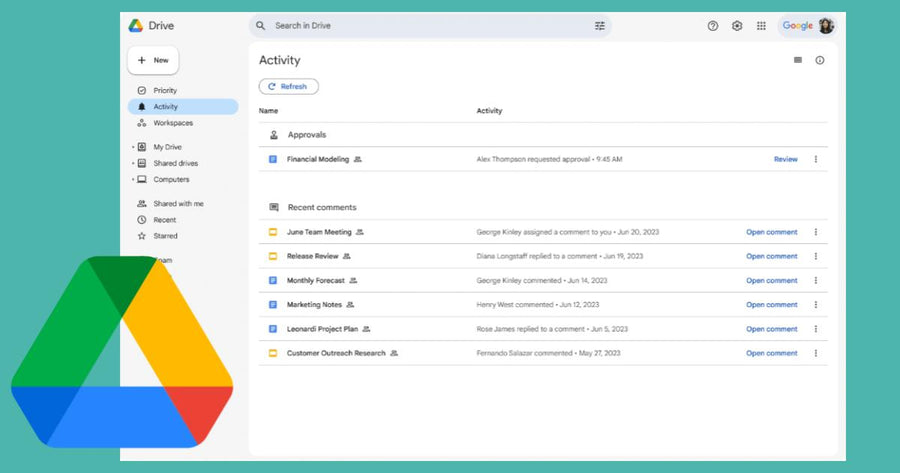Open comment for Leonardi Project Plan

click(x=771, y=329)
